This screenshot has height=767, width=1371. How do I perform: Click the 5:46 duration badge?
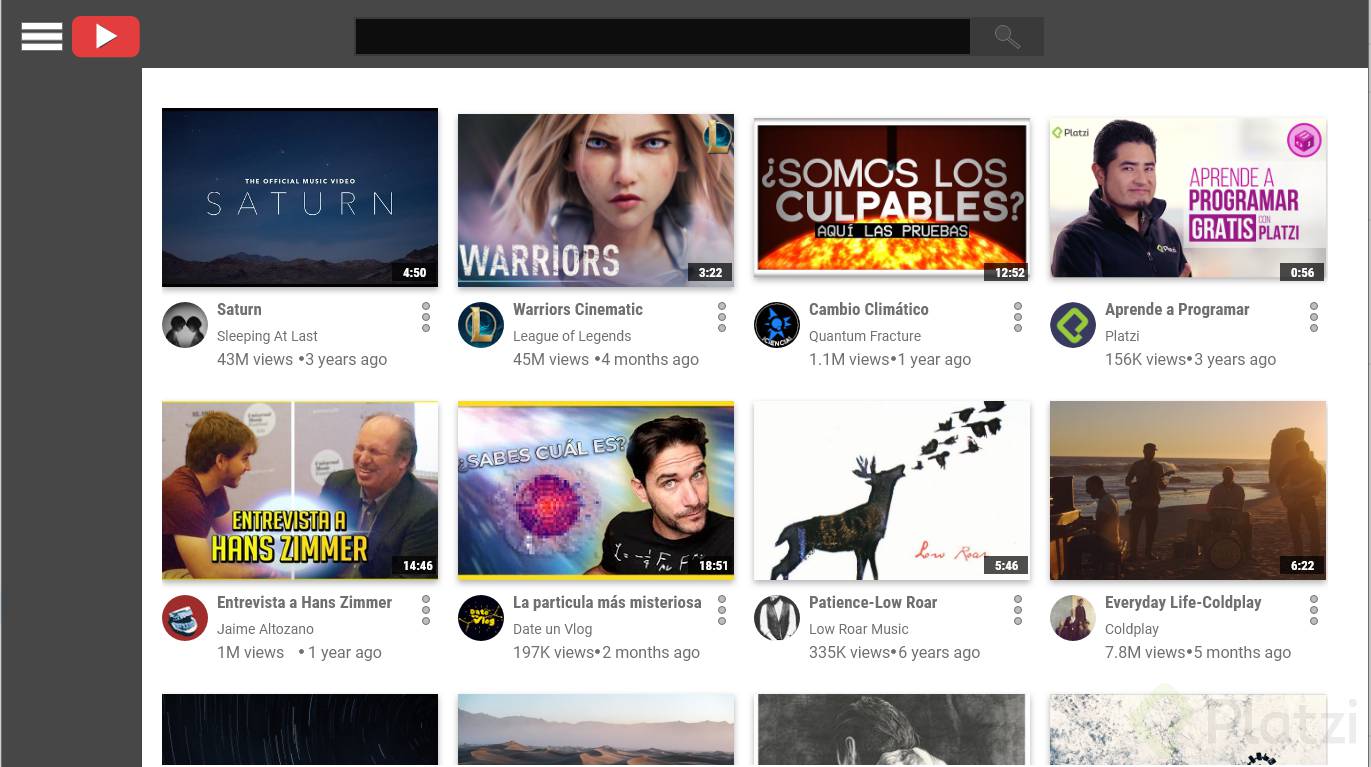click(x=1006, y=565)
